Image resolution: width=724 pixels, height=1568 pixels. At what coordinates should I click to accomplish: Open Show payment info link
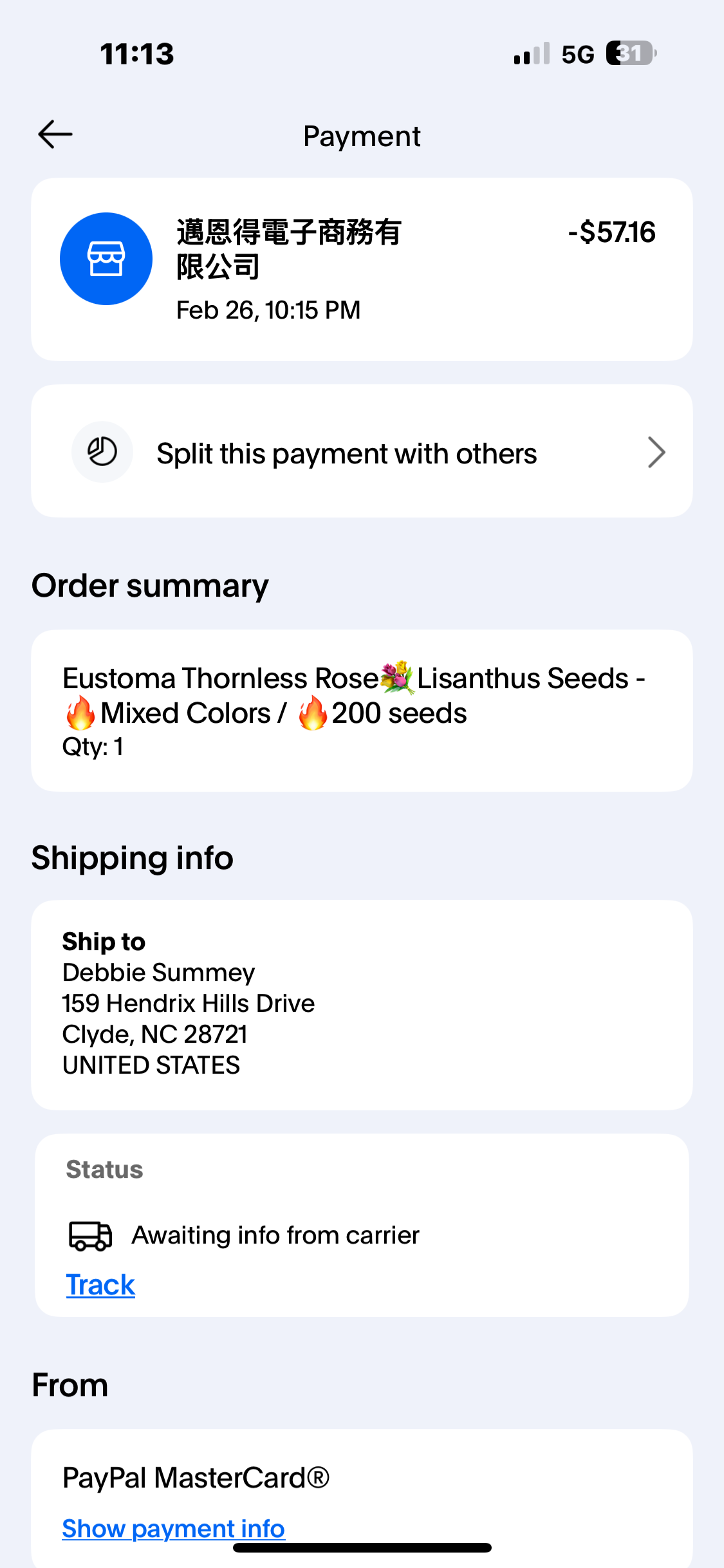pos(173,1528)
